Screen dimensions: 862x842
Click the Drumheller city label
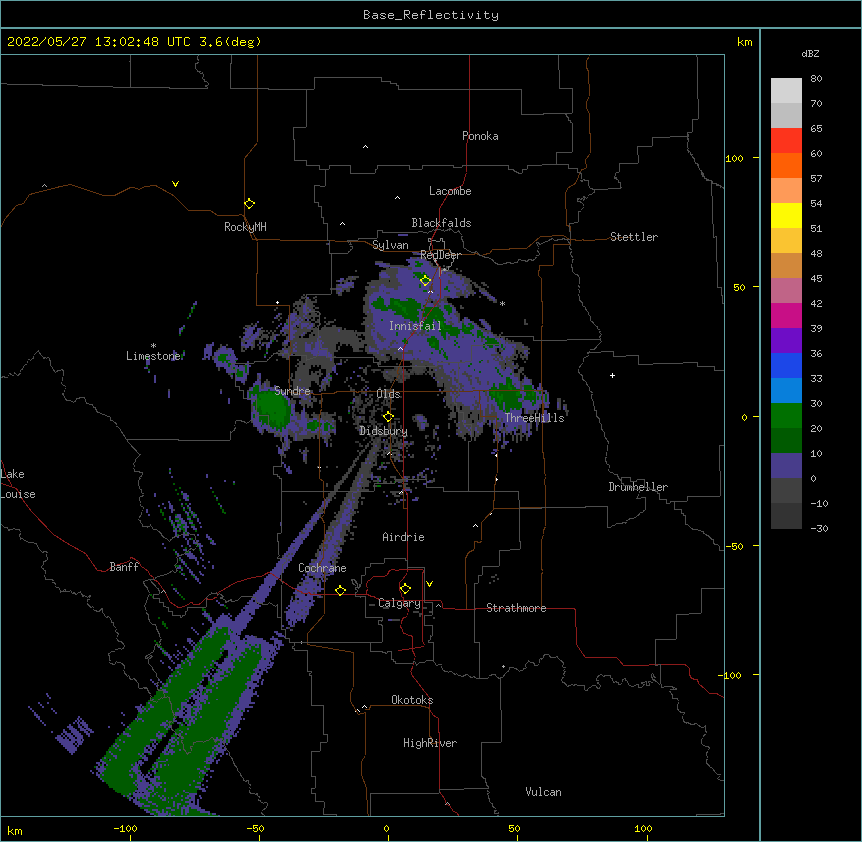[638, 487]
